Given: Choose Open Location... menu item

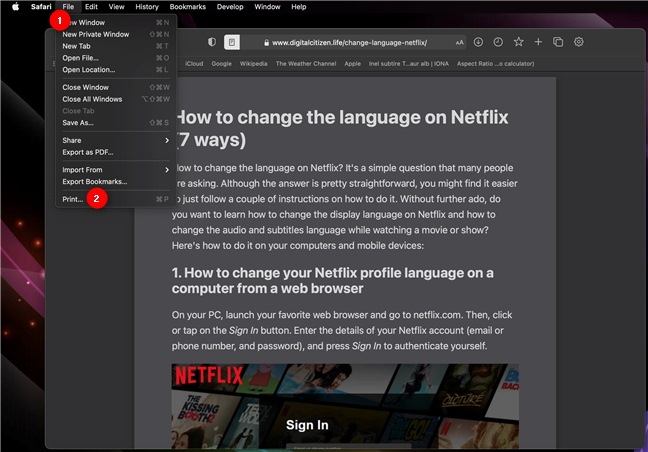Looking at the screenshot, I should 116,70.
